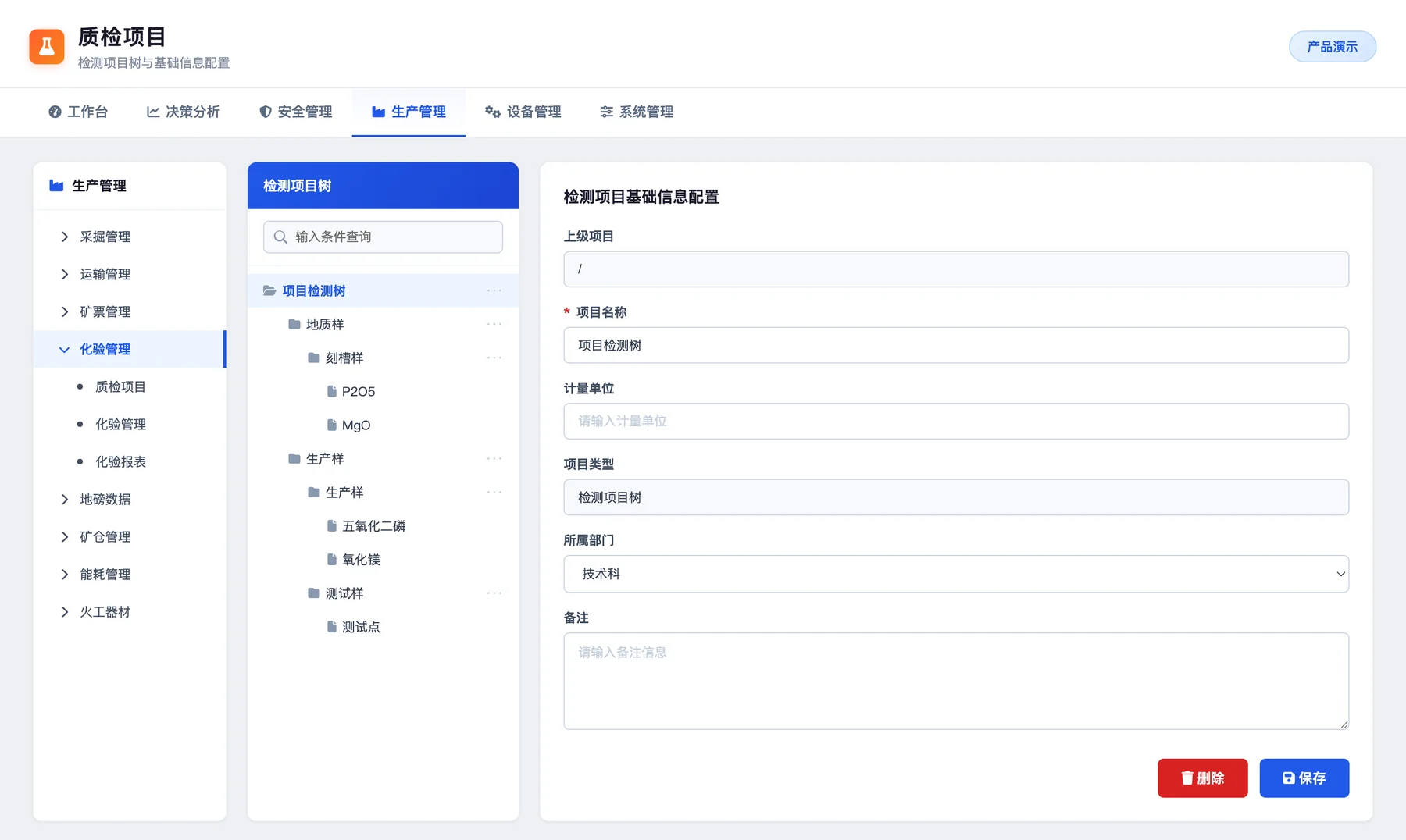Expand the 采掘管理 sidebar section

point(129,237)
